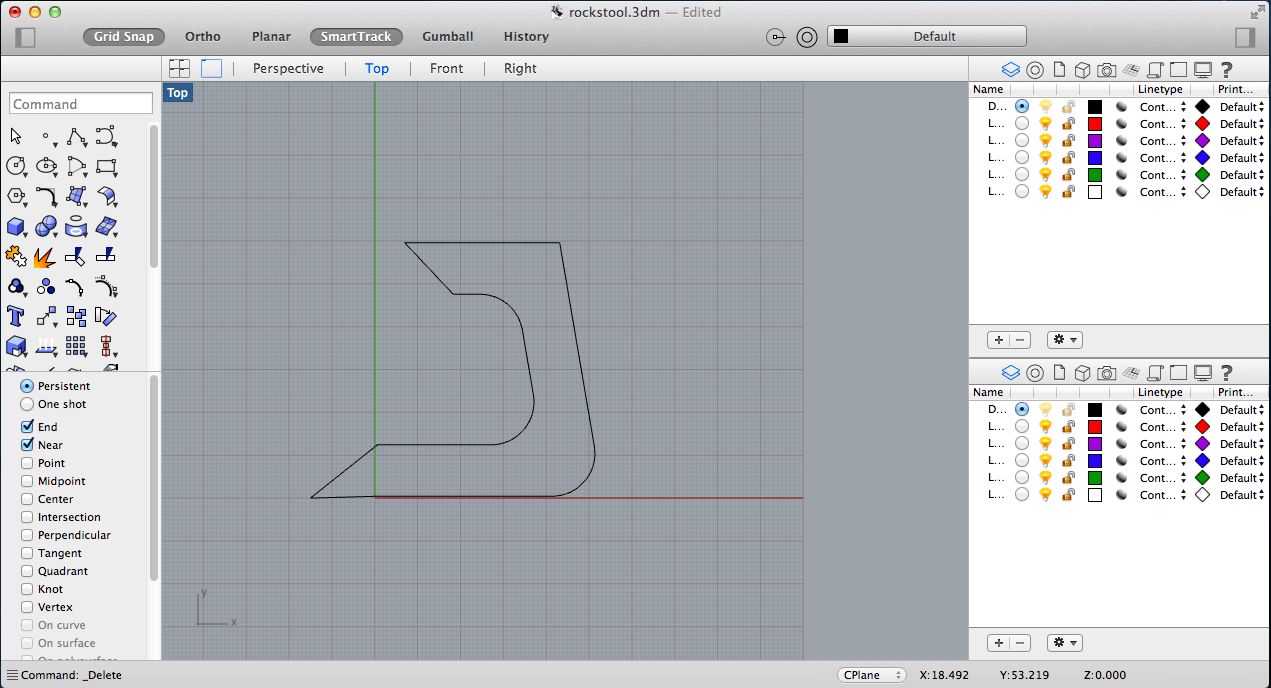Select the Text object tool
The height and width of the screenshot is (688, 1271).
tap(16, 317)
